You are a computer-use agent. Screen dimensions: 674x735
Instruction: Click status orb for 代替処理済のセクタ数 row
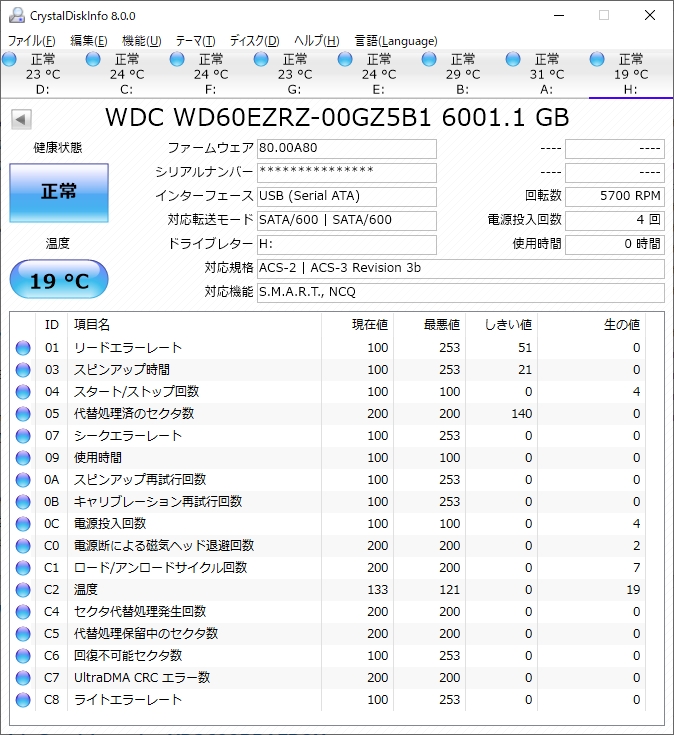[23, 414]
